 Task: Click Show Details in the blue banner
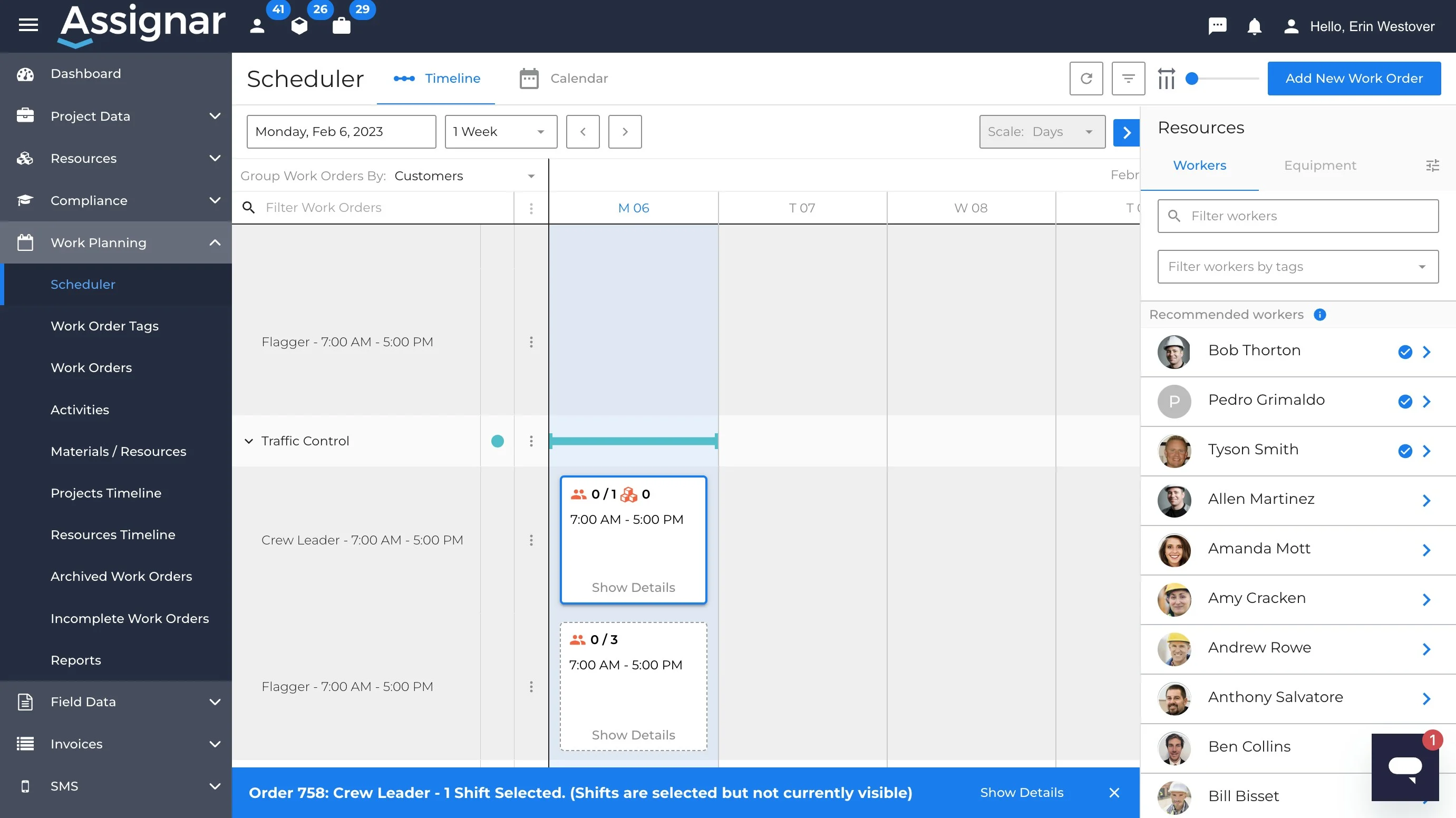1021,793
